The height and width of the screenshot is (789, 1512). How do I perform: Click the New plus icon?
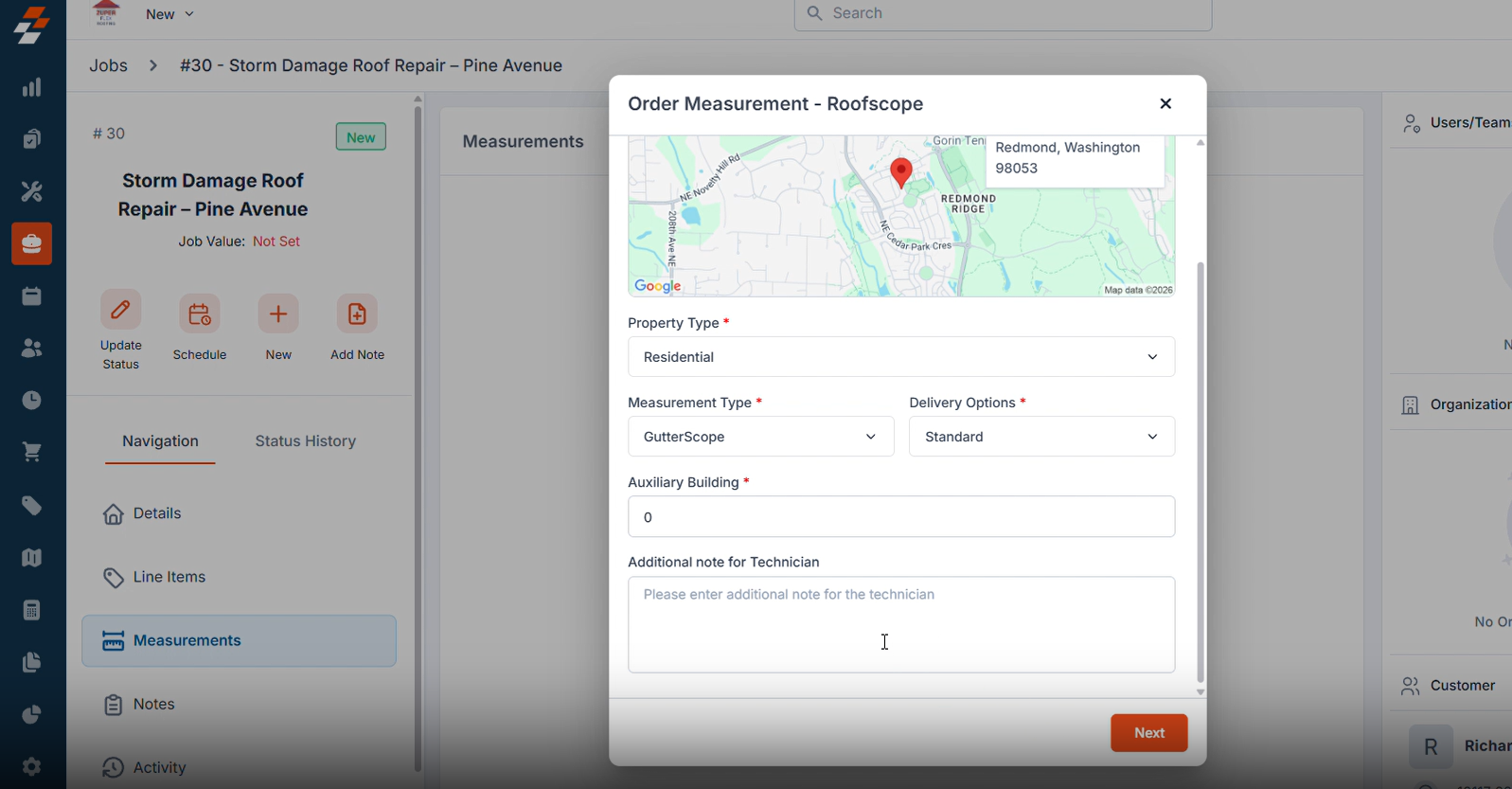pyautogui.click(x=278, y=314)
